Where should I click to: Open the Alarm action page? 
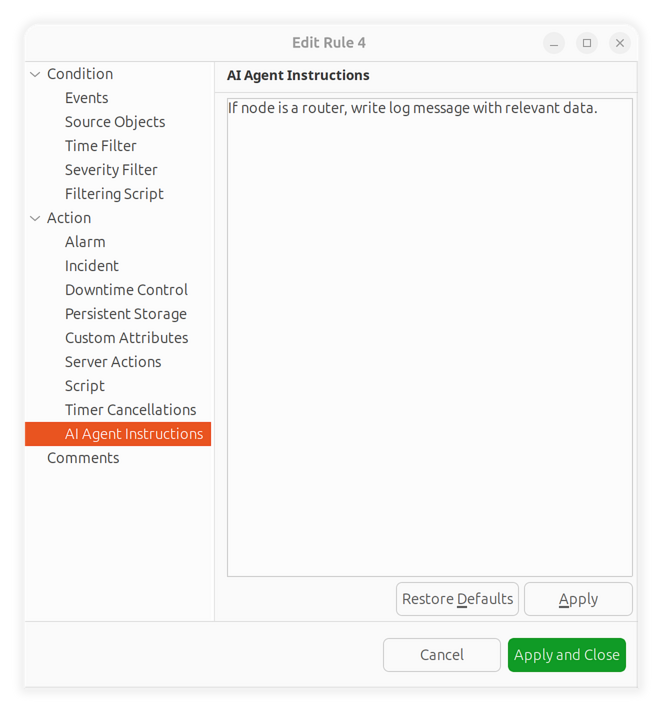(x=85, y=242)
